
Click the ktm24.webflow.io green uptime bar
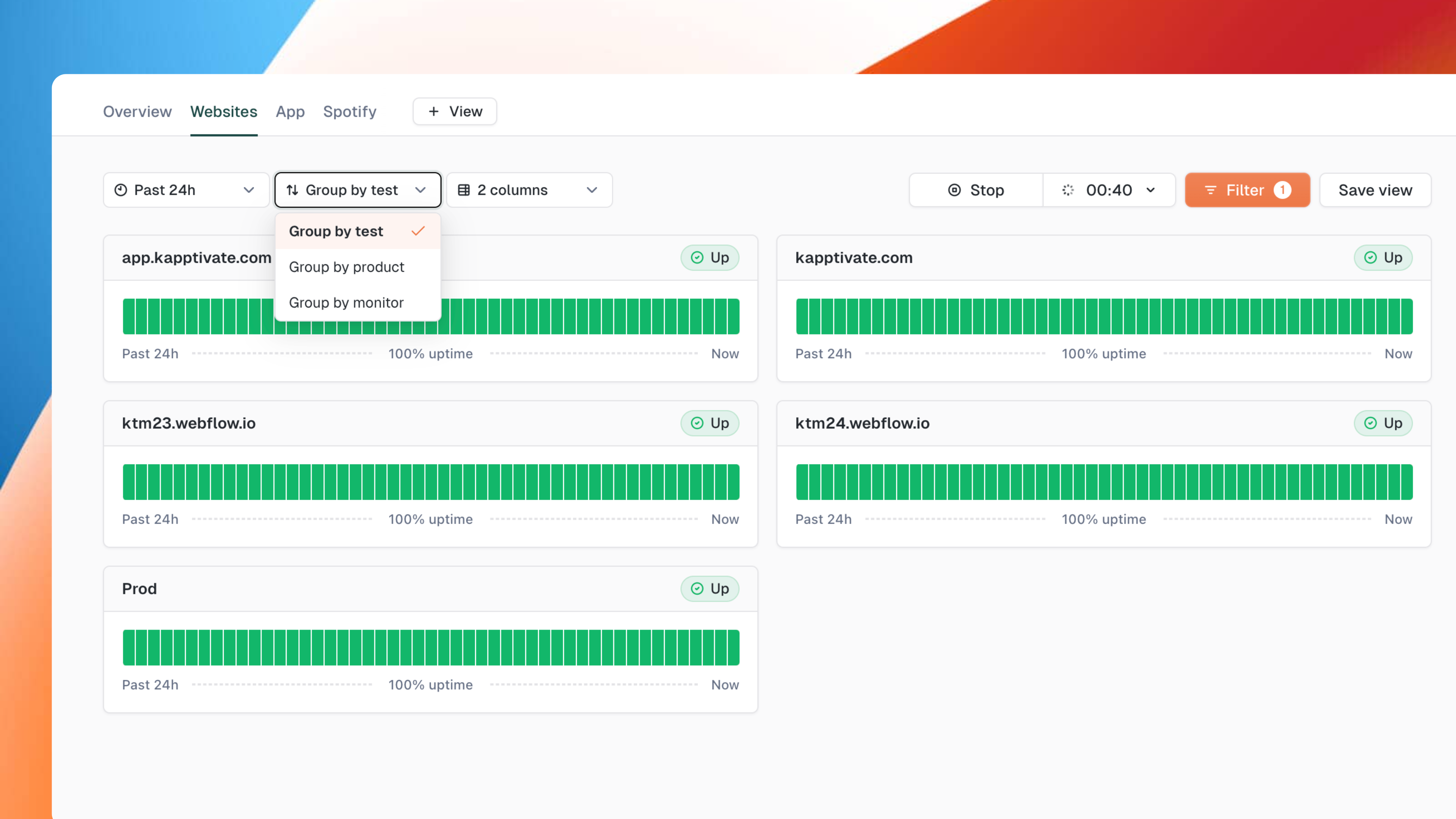(x=1103, y=482)
